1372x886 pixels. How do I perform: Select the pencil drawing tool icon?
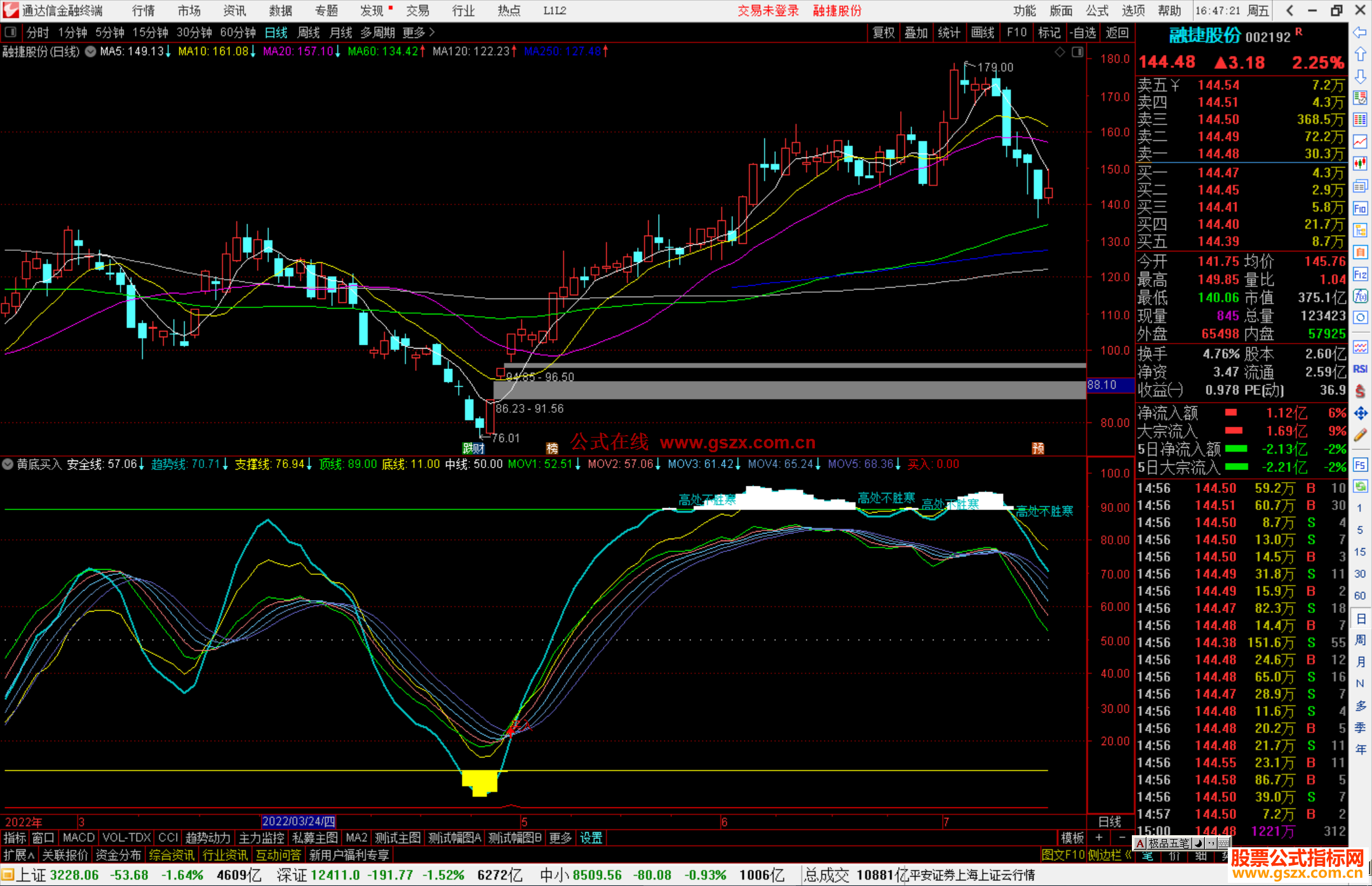click(x=1360, y=435)
